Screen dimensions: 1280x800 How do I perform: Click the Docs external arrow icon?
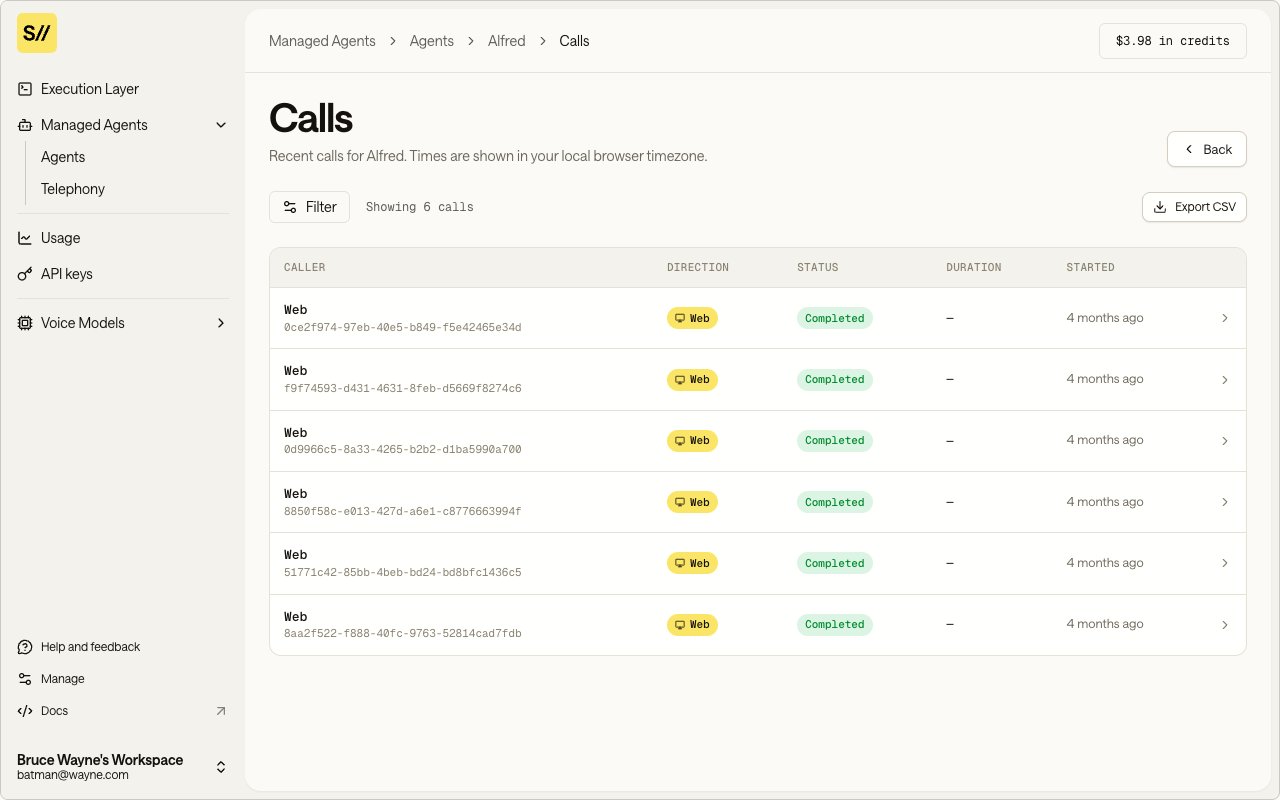coord(221,711)
